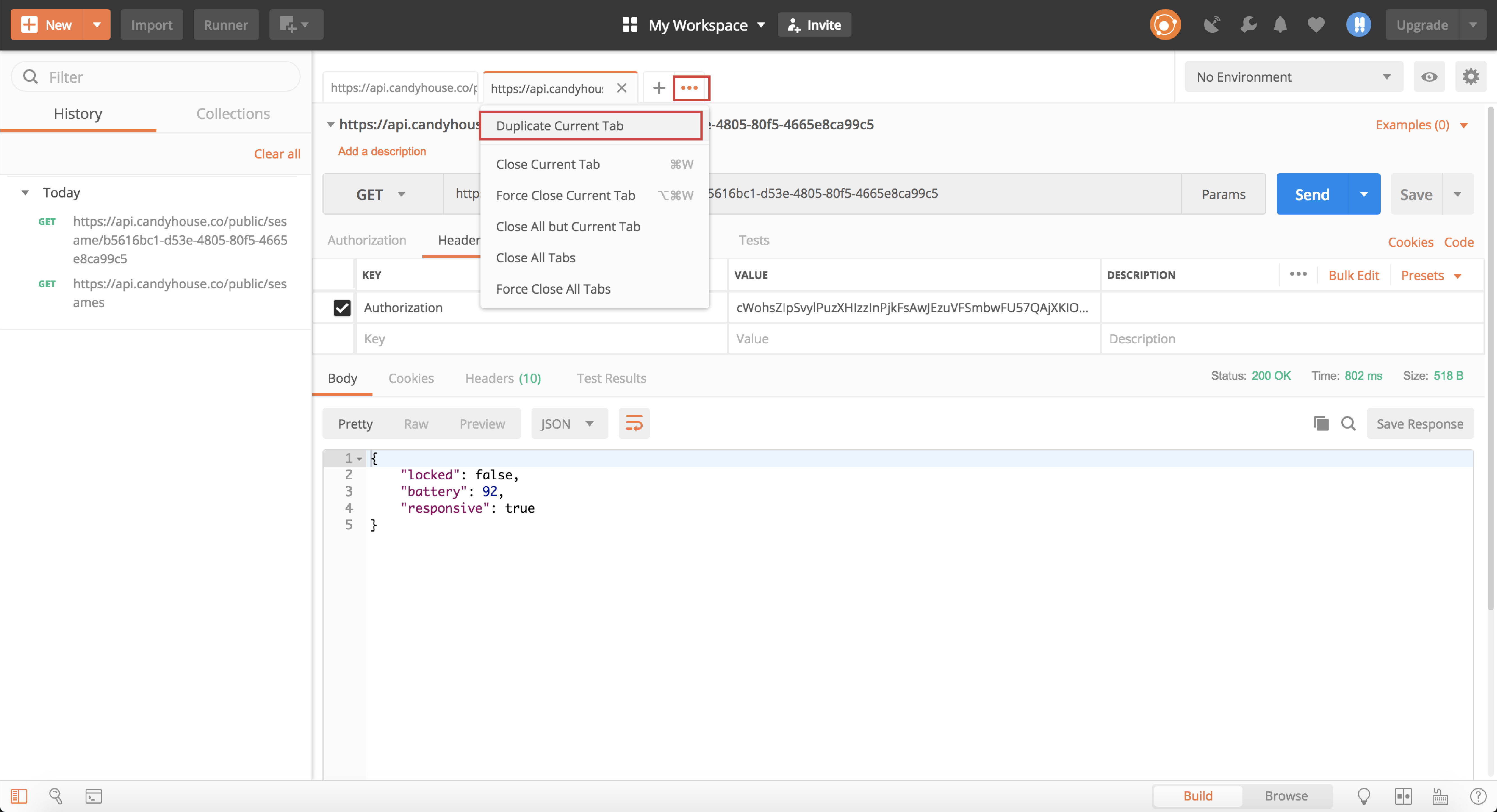Select Close All but Current Tab

click(x=594, y=227)
